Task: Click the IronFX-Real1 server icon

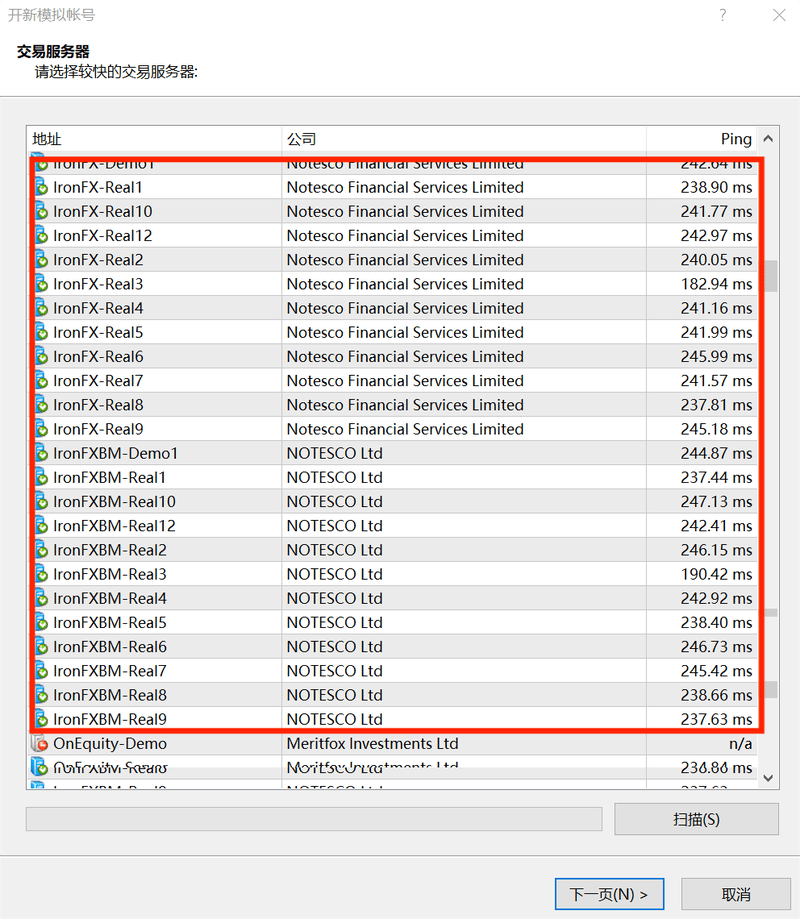Action: pos(41,187)
